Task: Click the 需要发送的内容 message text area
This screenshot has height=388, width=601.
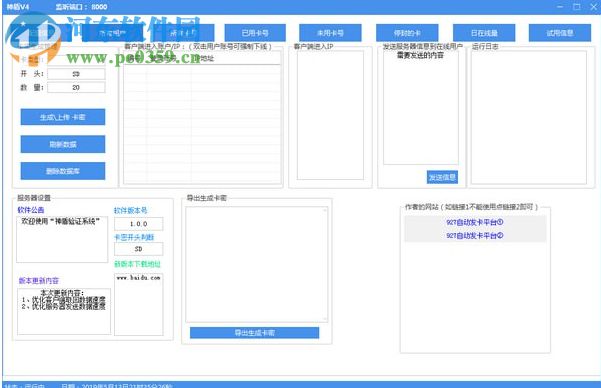Action: click(x=421, y=107)
